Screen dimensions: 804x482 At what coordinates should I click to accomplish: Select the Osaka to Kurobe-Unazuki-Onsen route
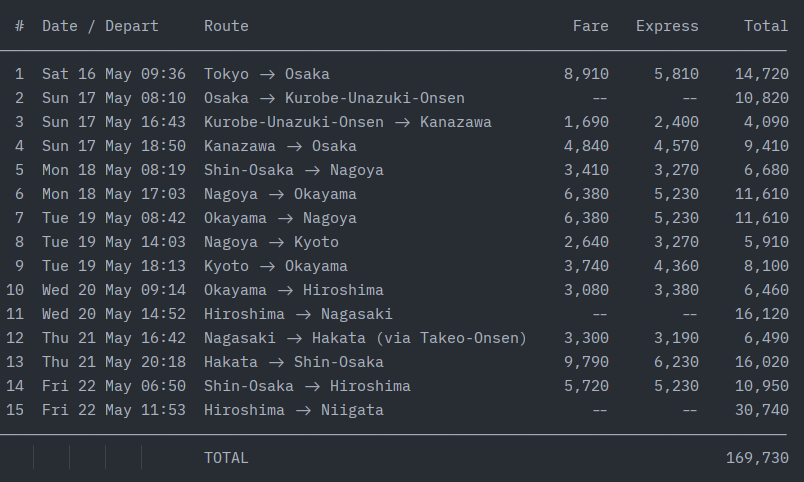coord(334,98)
